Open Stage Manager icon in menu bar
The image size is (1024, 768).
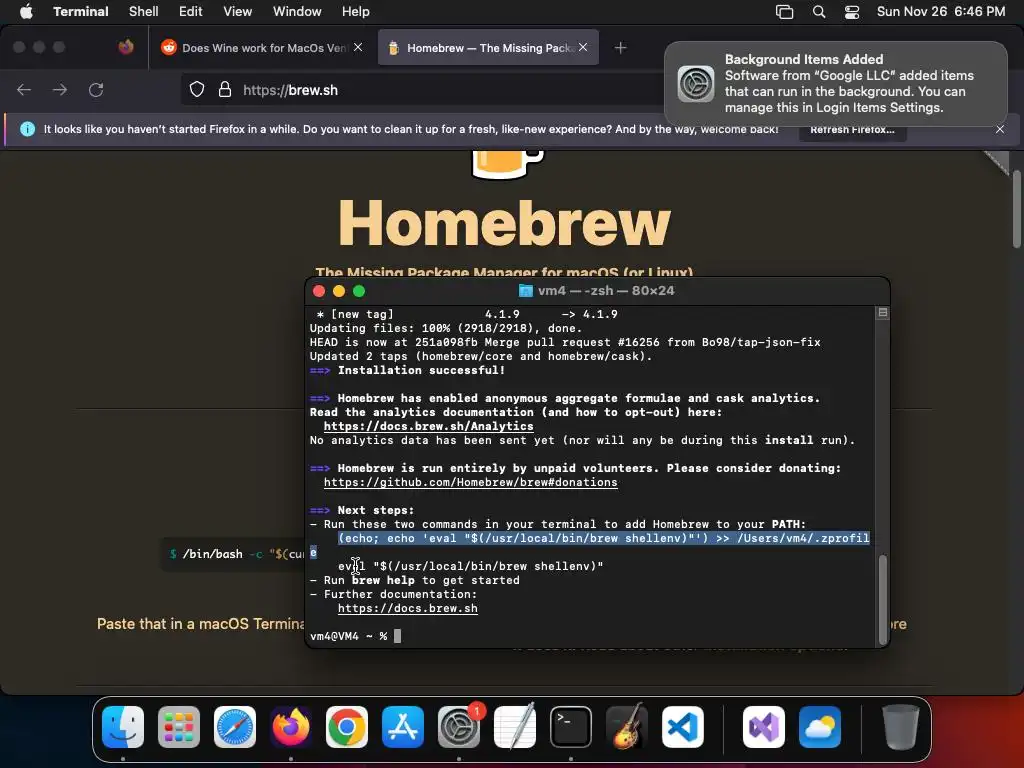click(x=784, y=12)
